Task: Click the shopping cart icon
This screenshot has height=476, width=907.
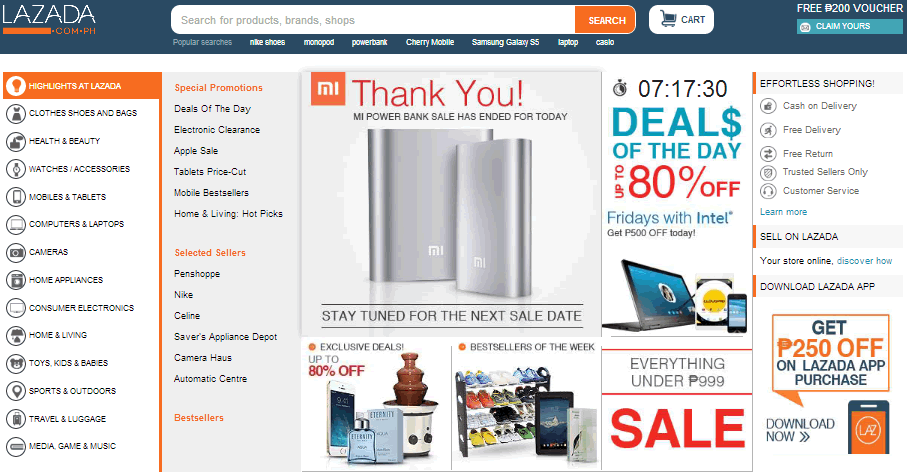Action: [x=668, y=19]
